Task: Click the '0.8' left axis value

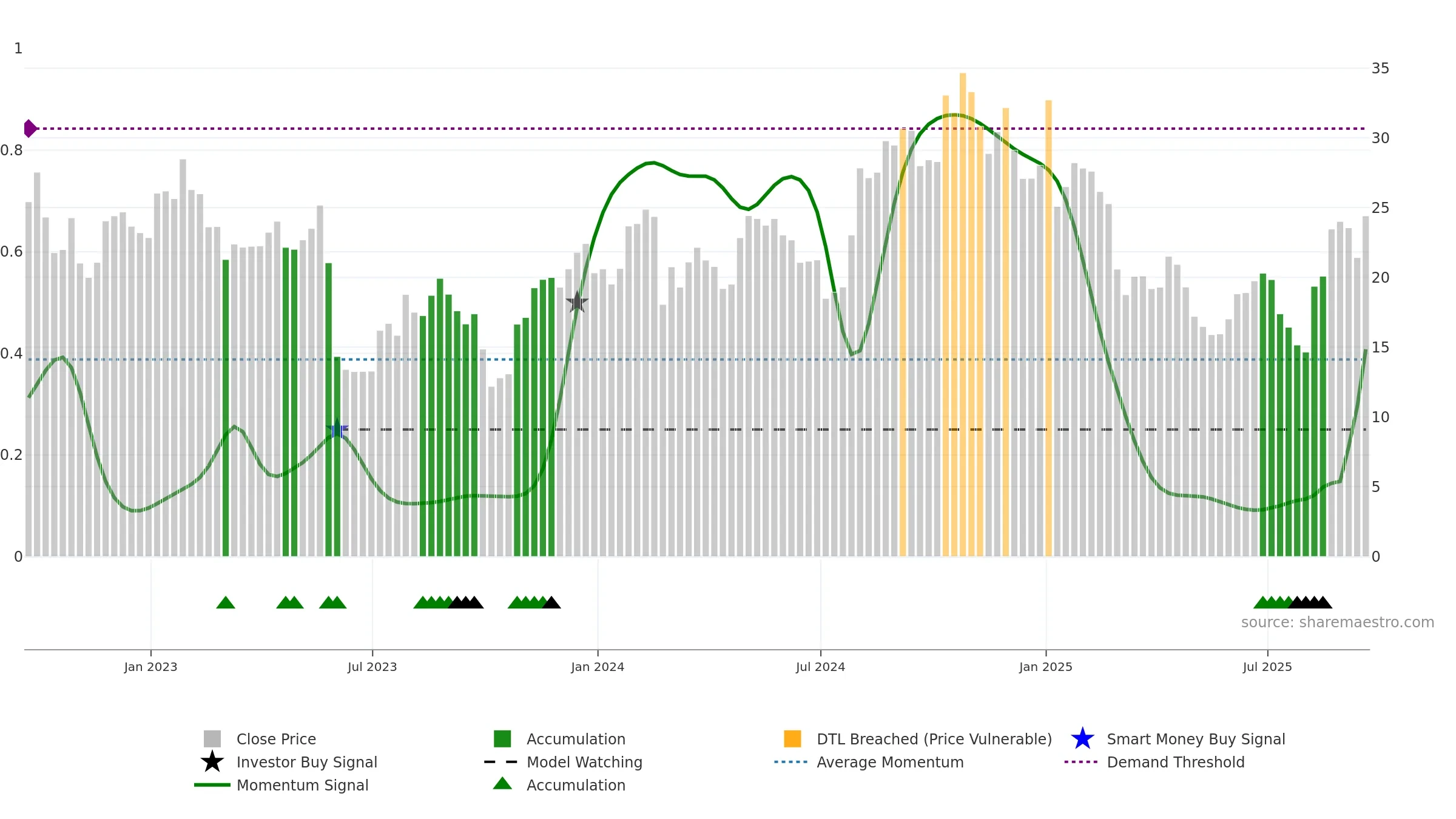Action: coord(12,150)
